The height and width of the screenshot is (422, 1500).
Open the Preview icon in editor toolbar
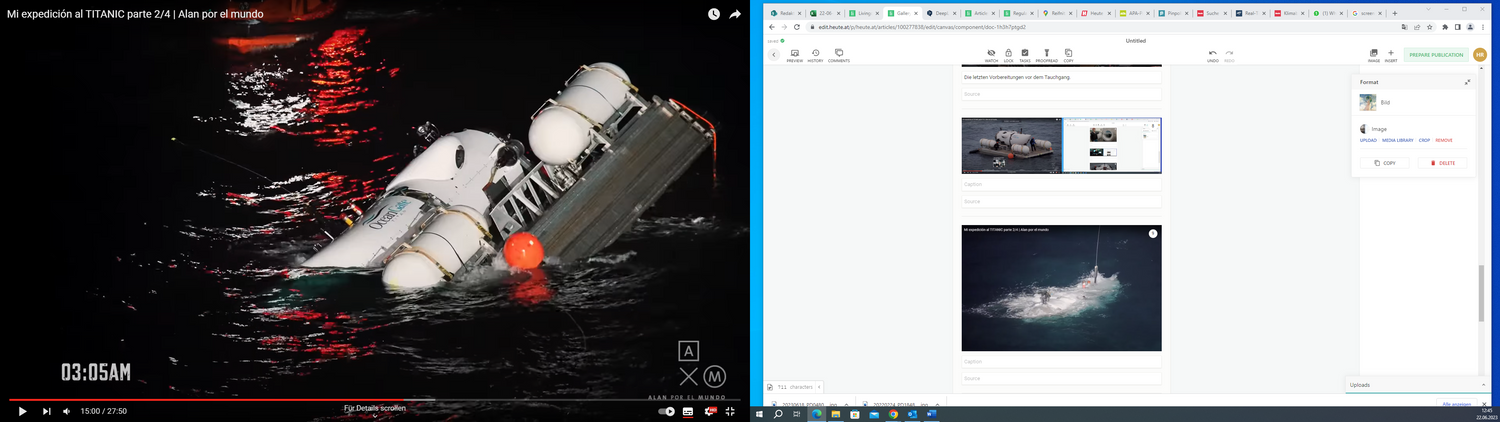tap(794, 55)
